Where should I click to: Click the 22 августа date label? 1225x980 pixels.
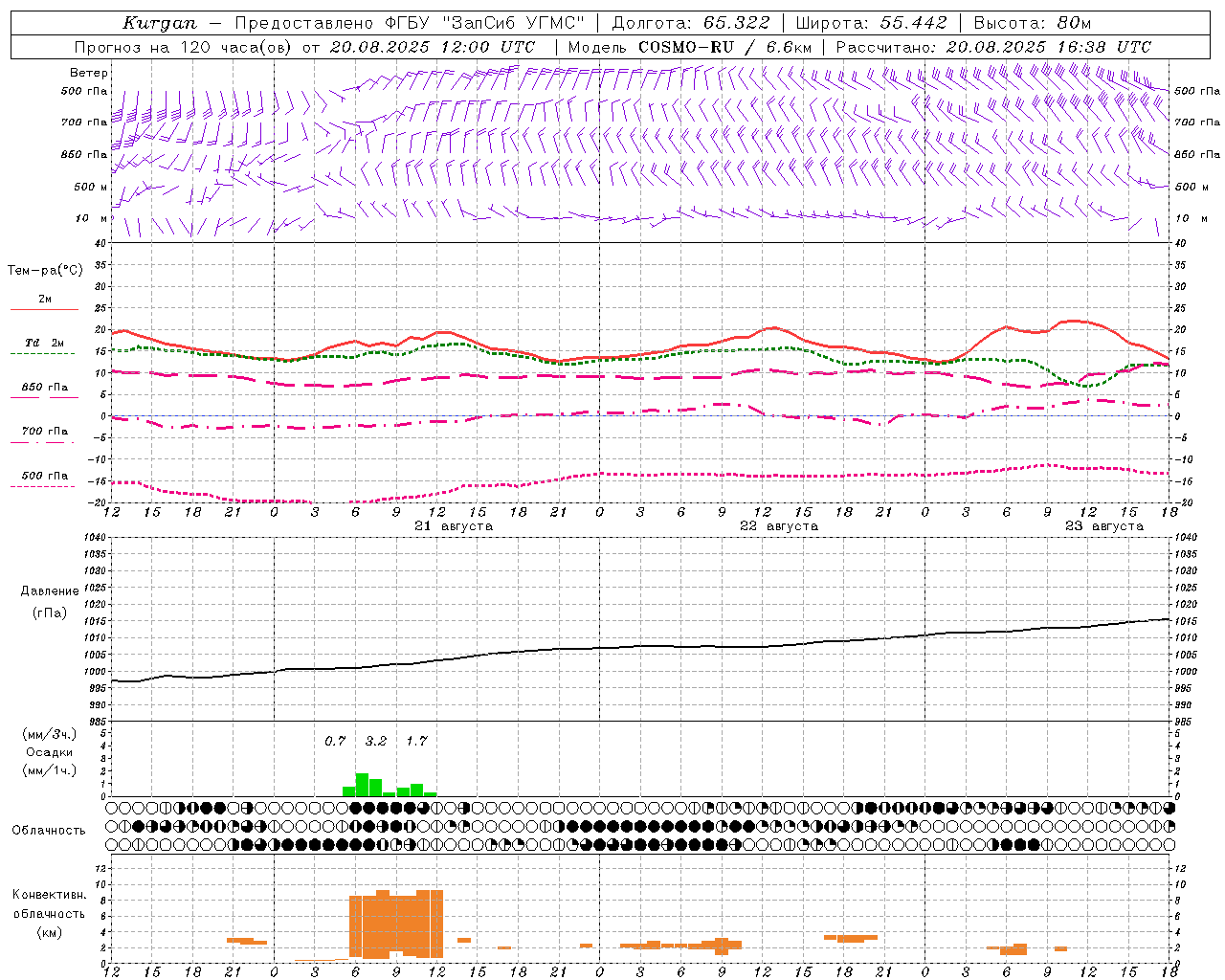tap(779, 526)
